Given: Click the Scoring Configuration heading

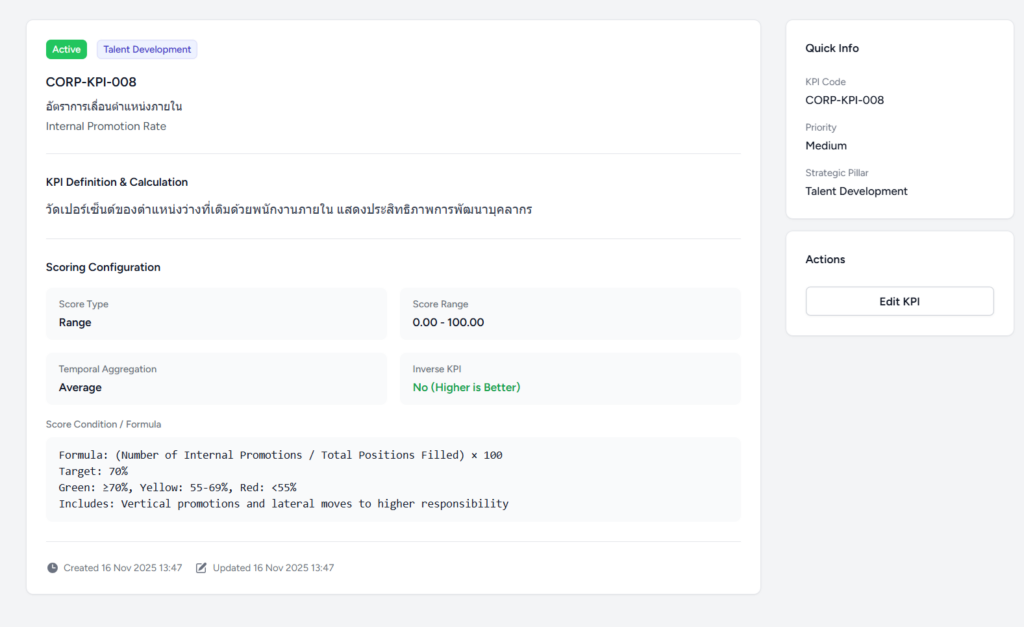Looking at the screenshot, I should coord(103,267).
